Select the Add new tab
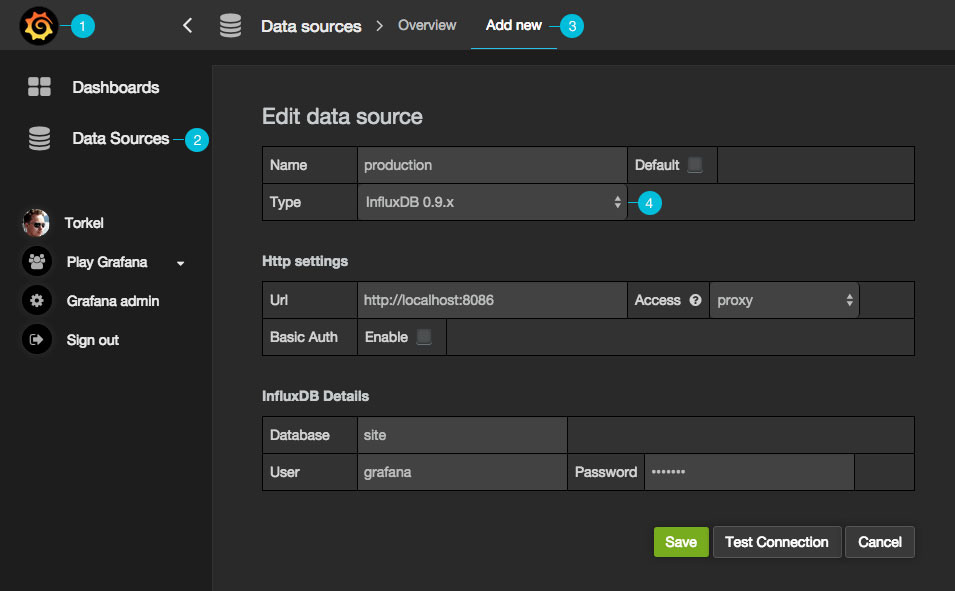The height and width of the screenshot is (591, 955). [514, 25]
